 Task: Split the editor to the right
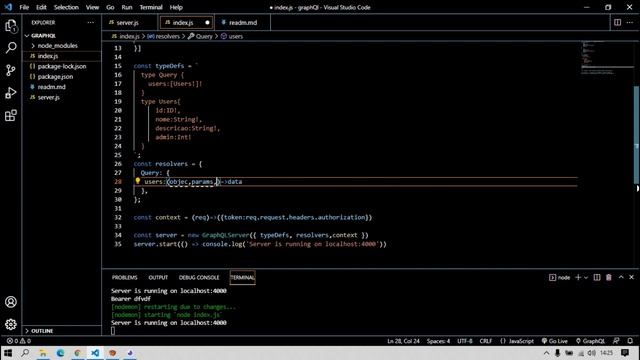(617, 22)
